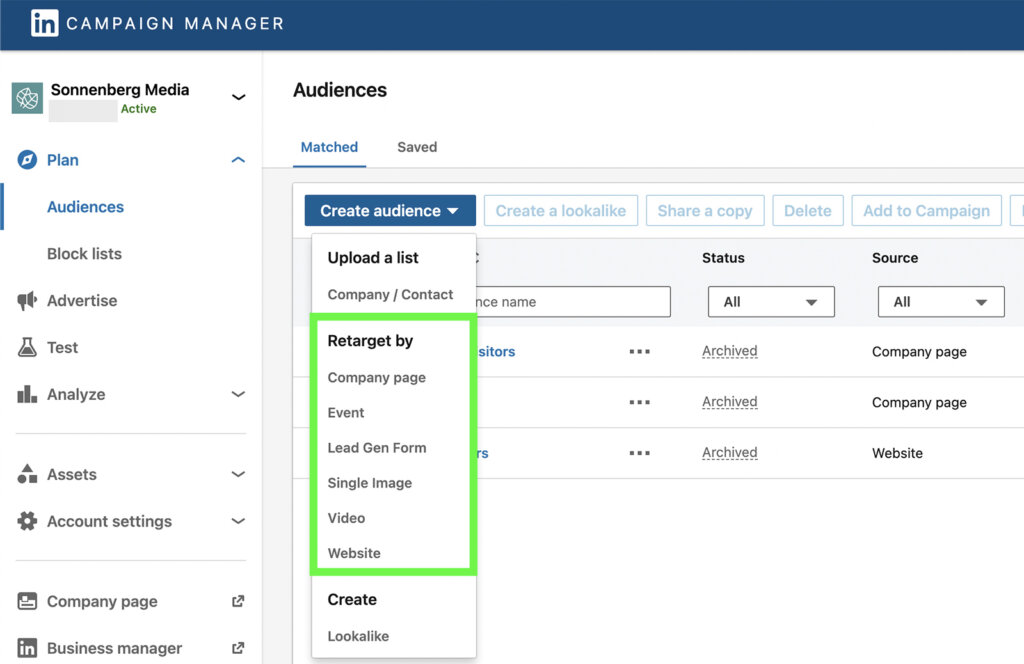The width and height of the screenshot is (1024, 664).
Task: Click the Share a copy button
Action: 705,211
